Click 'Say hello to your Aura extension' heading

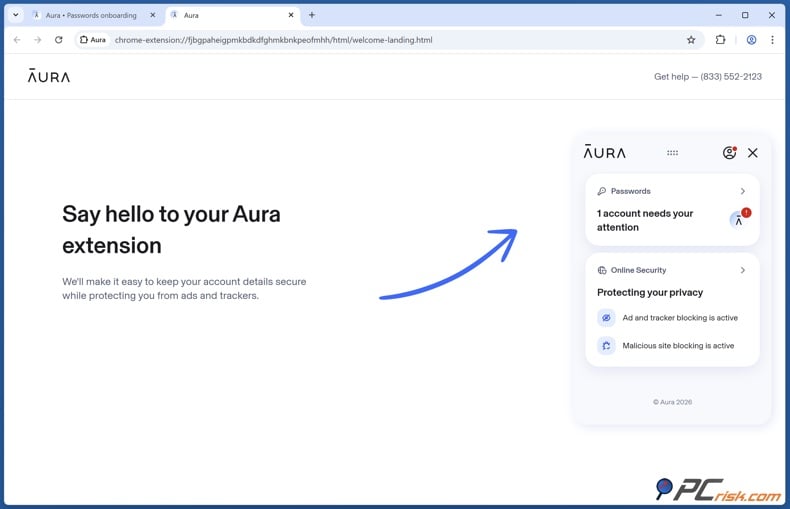tap(171, 230)
